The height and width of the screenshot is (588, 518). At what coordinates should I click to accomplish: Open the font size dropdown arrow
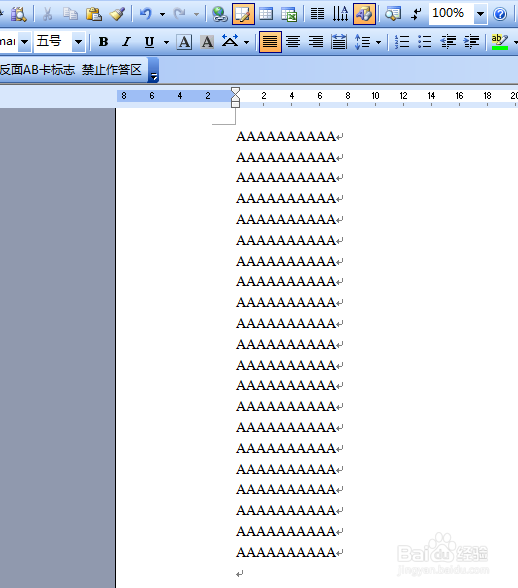click(x=78, y=42)
